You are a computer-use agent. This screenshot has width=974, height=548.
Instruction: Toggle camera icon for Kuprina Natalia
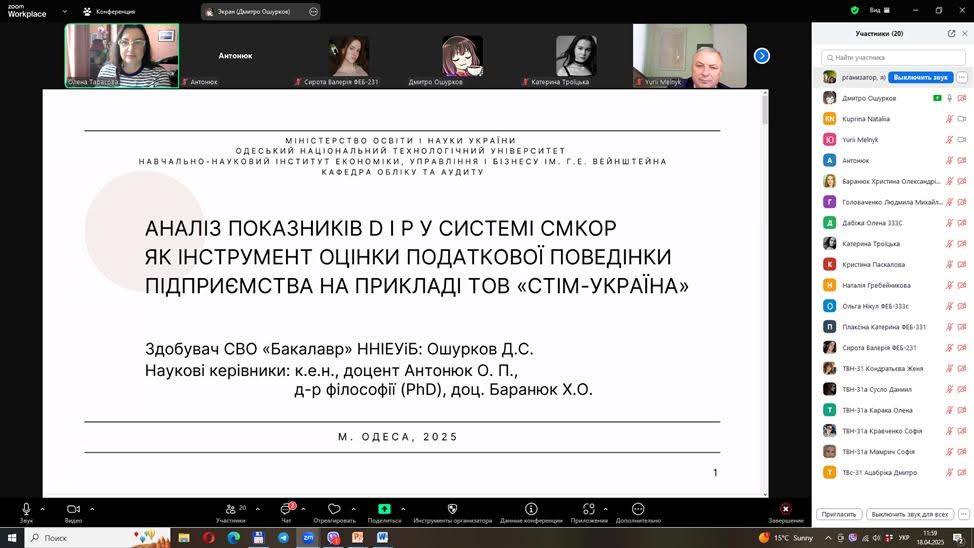click(962, 119)
